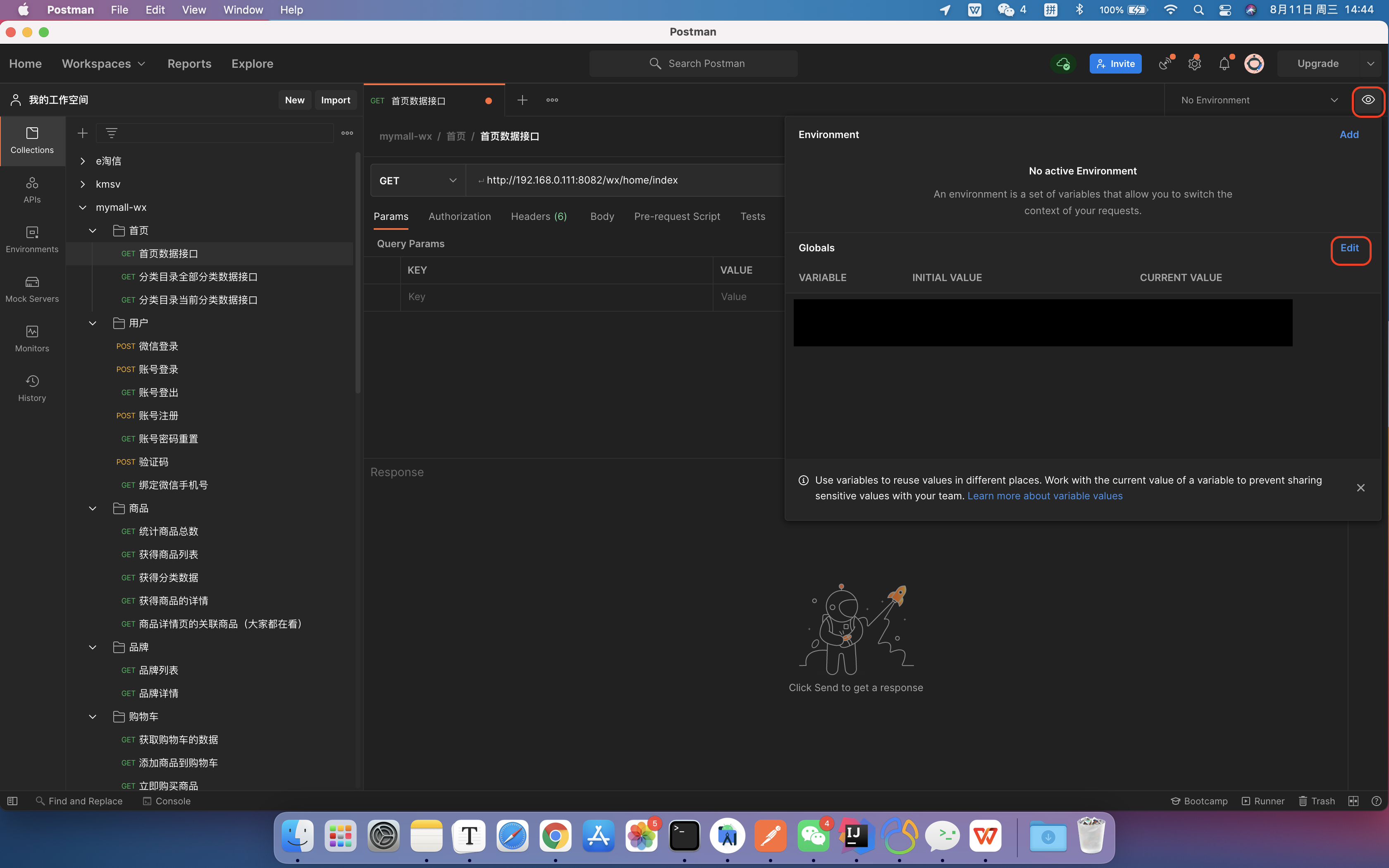This screenshot has width=1389, height=868.
Task: Open Mock Servers in sidebar
Action: point(32,289)
